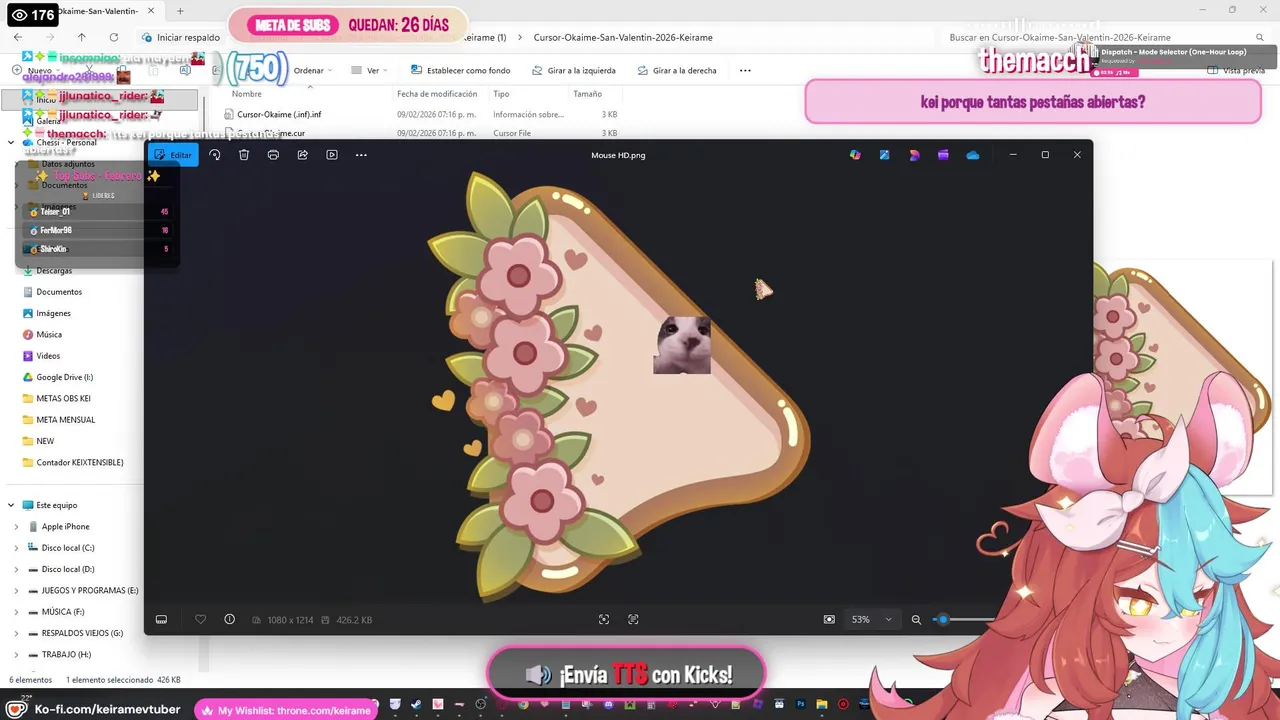Expand Disco local (C:) node

click(16, 548)
